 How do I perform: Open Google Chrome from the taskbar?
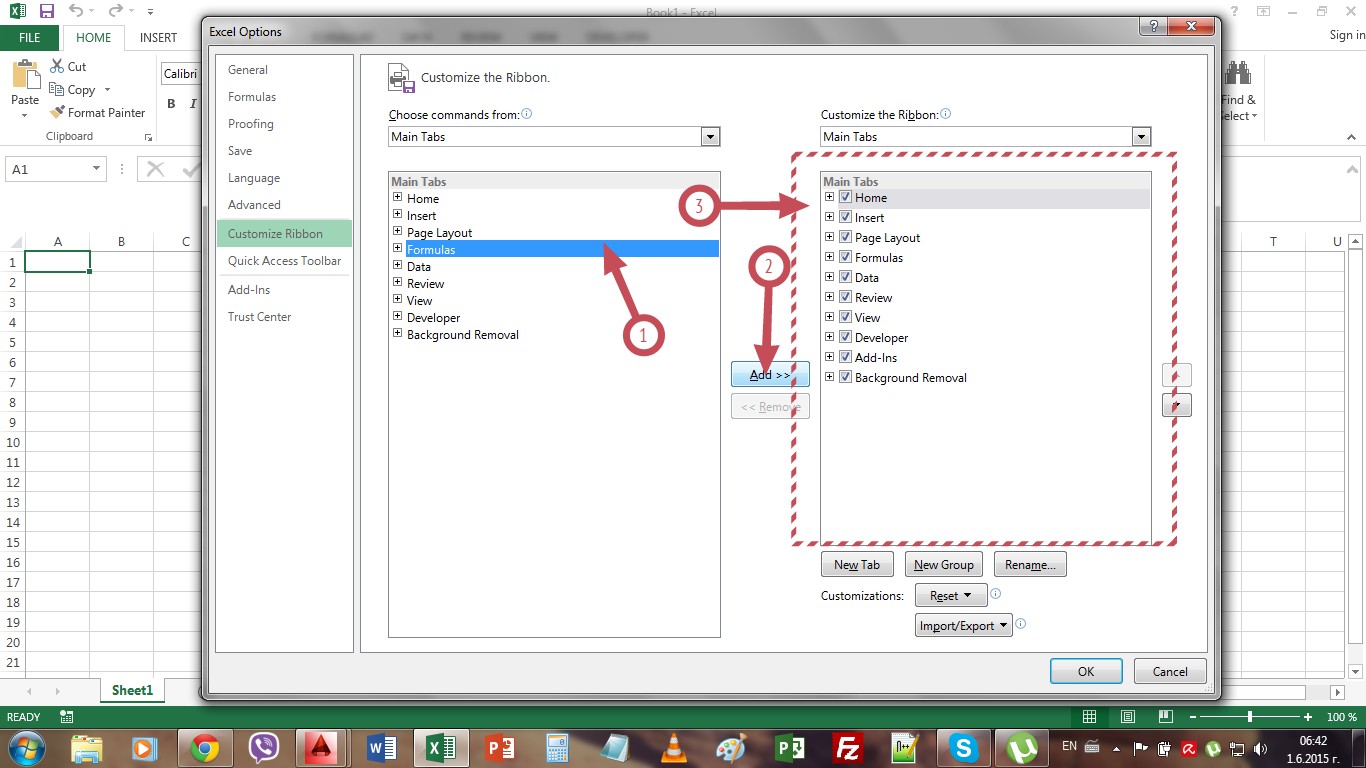[x=205, y=747]
